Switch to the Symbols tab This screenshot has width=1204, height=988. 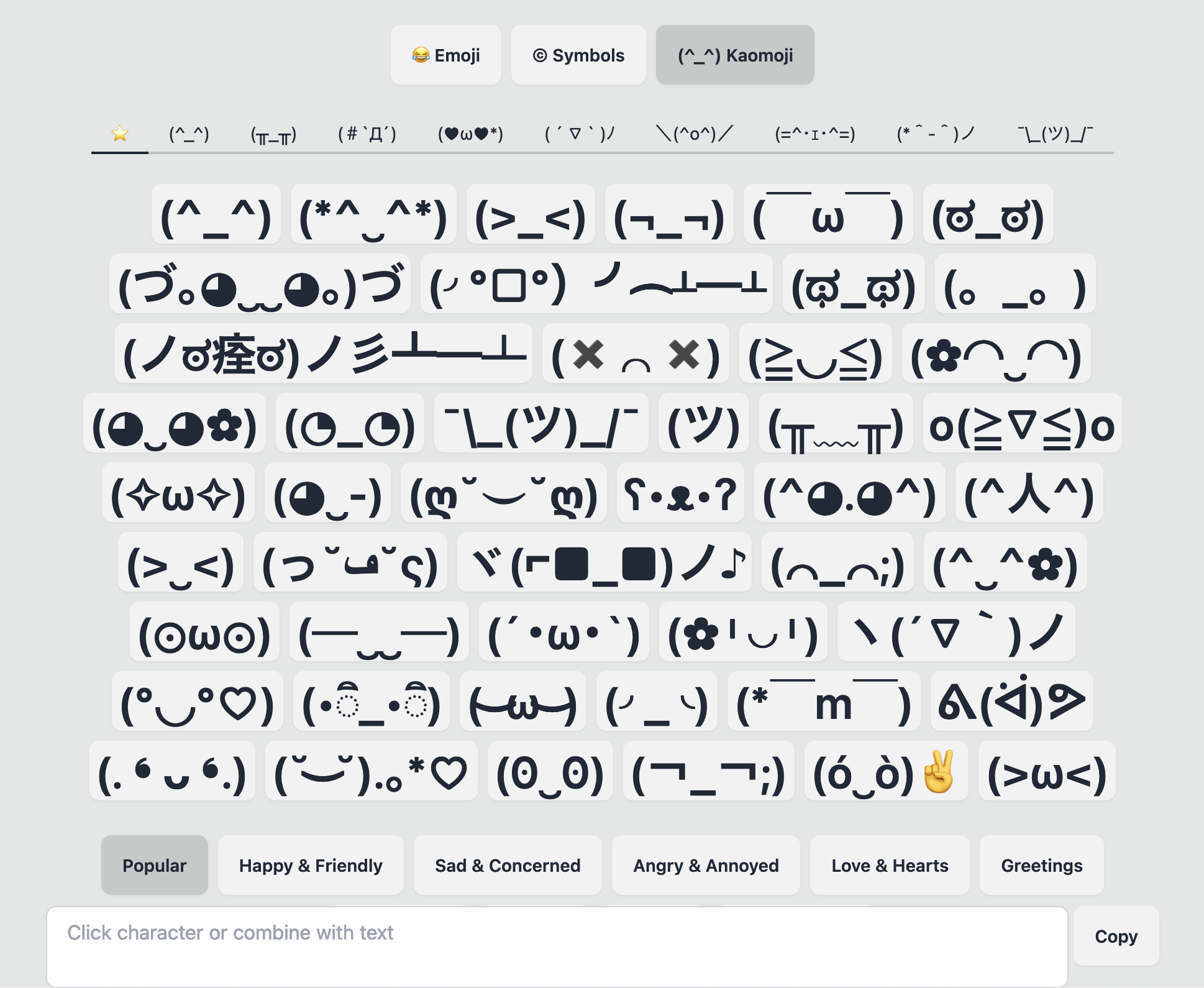click(x=578, y=55)
